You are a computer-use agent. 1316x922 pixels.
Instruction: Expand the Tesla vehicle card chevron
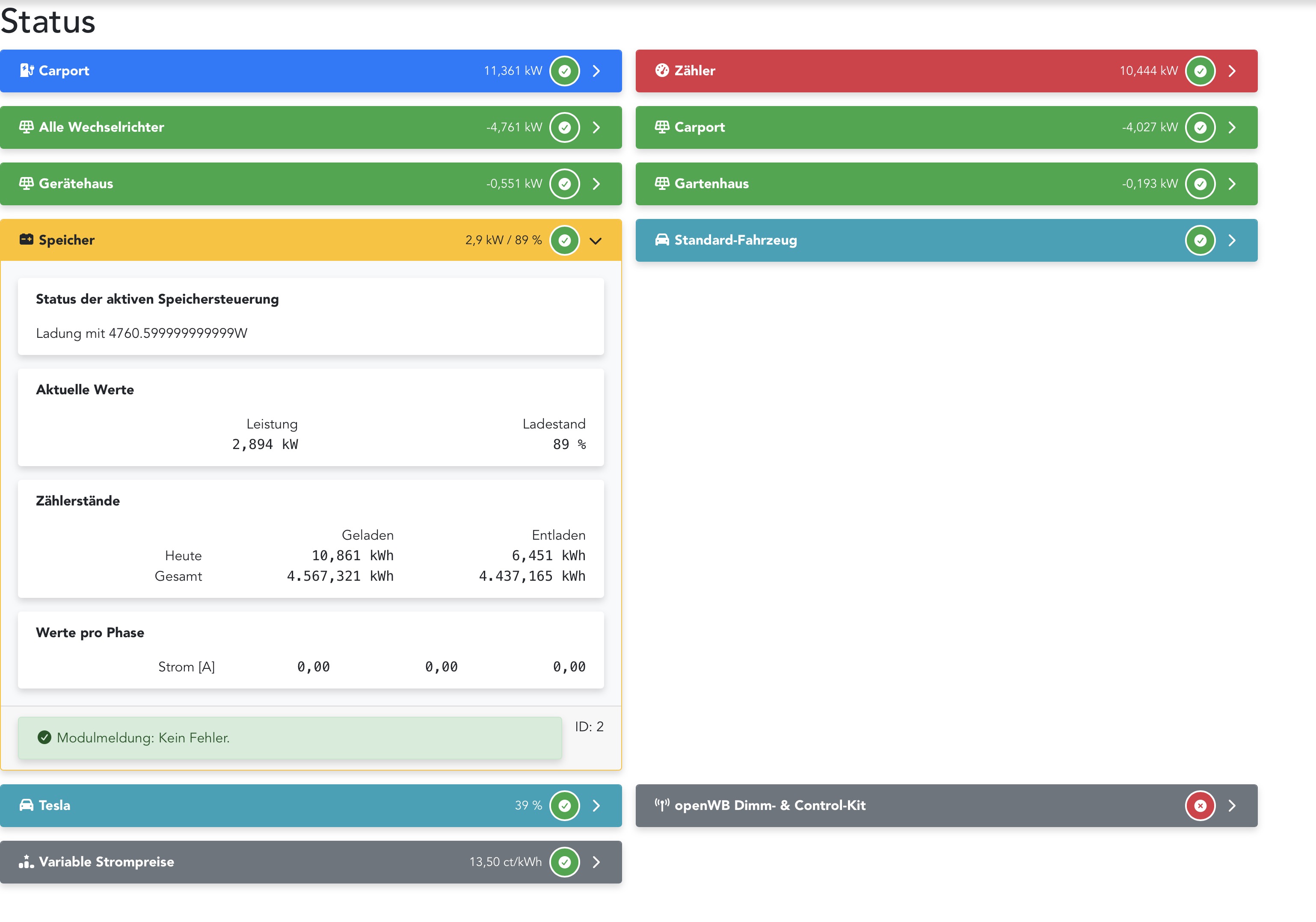(x=596, y=806)
